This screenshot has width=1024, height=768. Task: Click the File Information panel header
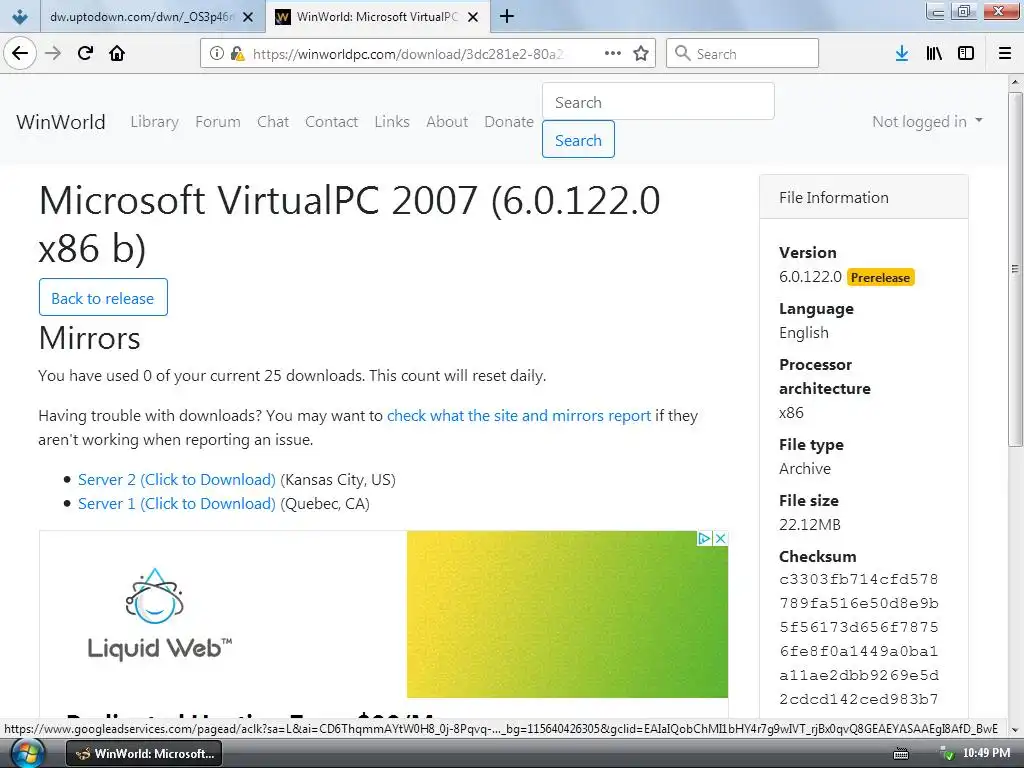tap(863, 197)
